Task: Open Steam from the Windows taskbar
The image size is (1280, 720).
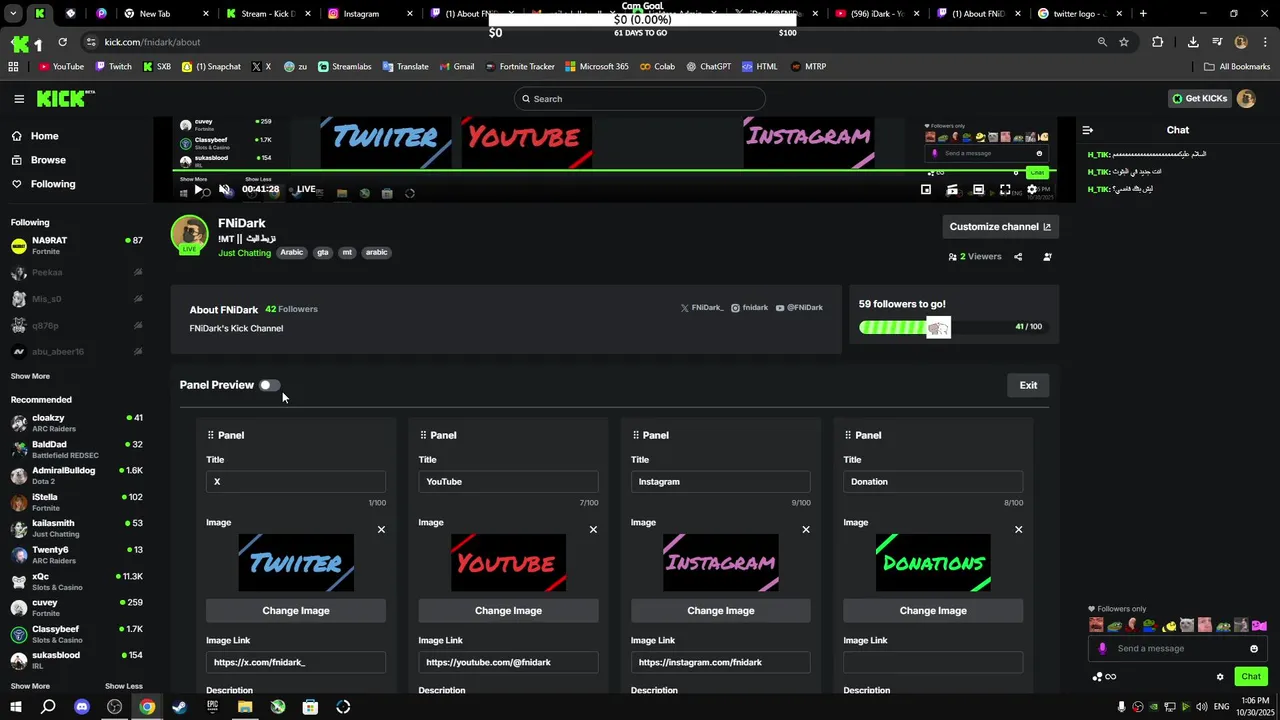Action: (x=180, y=707)
